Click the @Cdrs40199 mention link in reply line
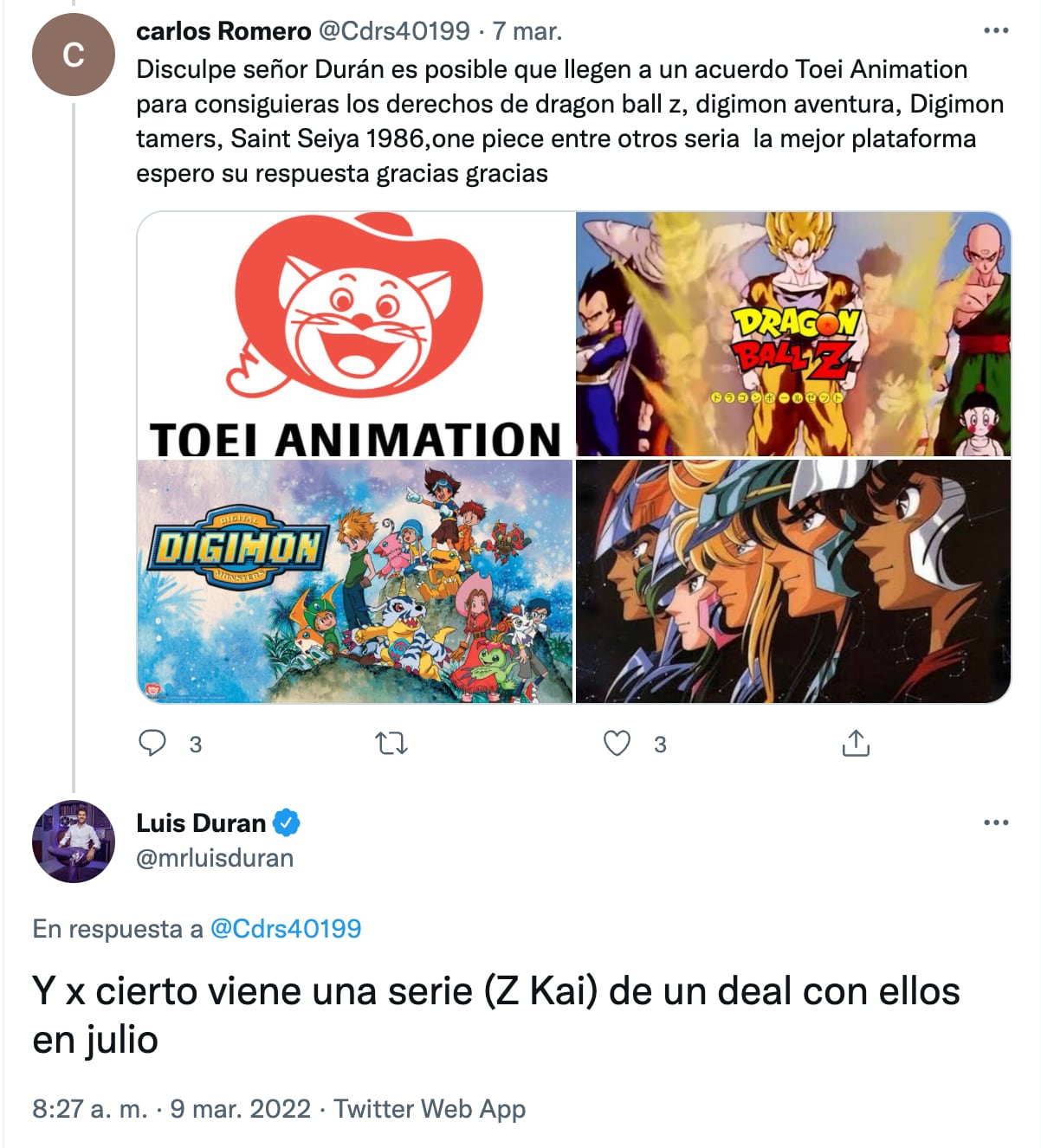1041x1148 pixels. coord(286,929)
